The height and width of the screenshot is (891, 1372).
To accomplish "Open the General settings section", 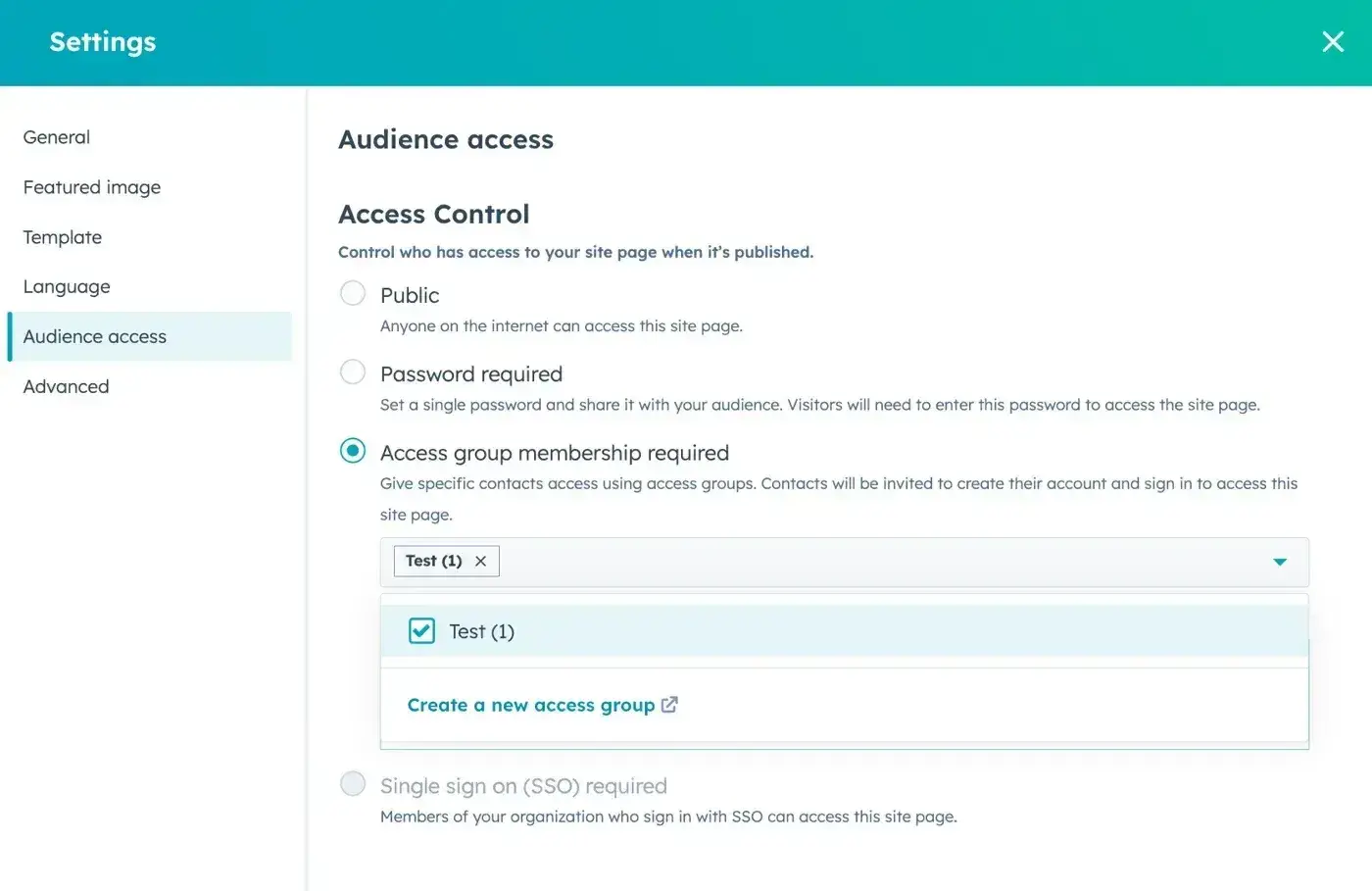I will tap(57, 137).
